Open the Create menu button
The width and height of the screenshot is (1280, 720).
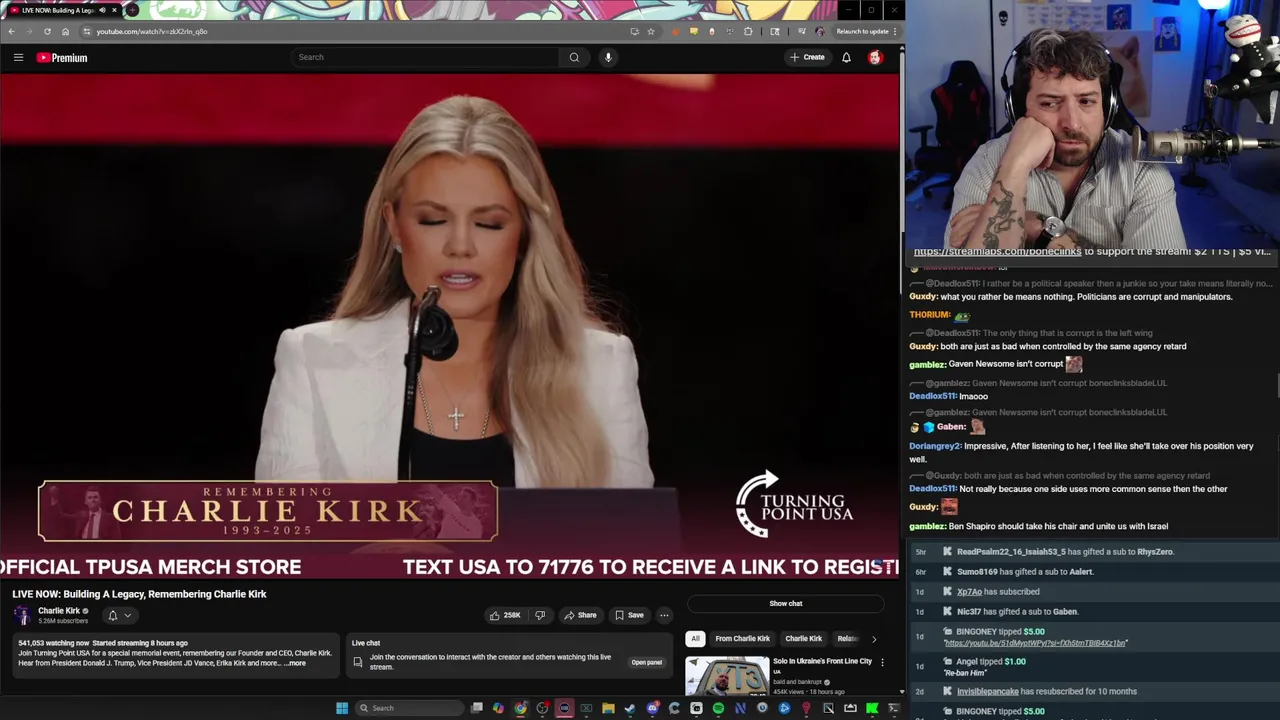coord(807,57)
